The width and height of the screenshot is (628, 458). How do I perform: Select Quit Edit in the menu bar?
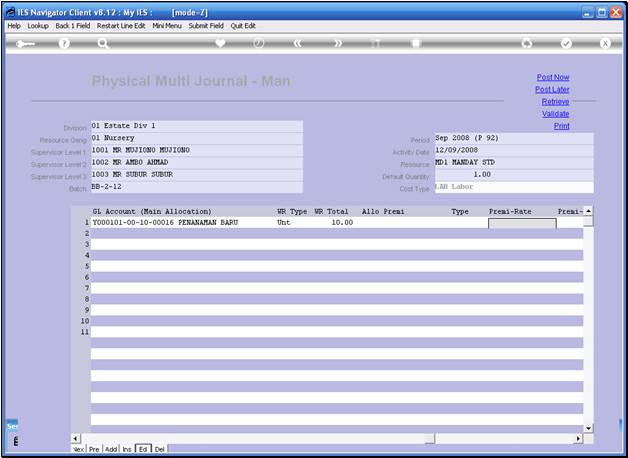(x=243, y=26)
